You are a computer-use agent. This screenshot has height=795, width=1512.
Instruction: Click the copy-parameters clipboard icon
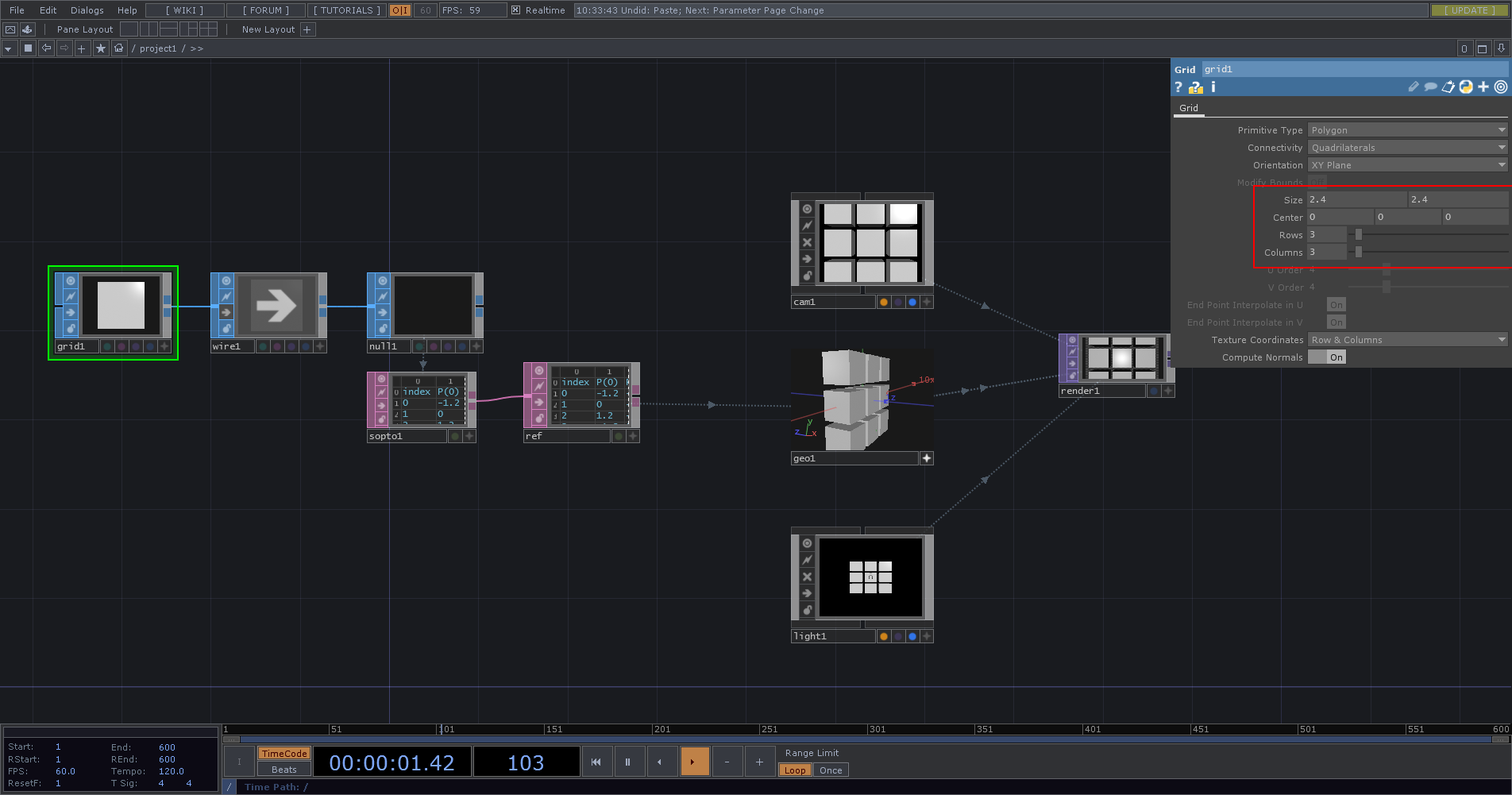[1448, 87]
